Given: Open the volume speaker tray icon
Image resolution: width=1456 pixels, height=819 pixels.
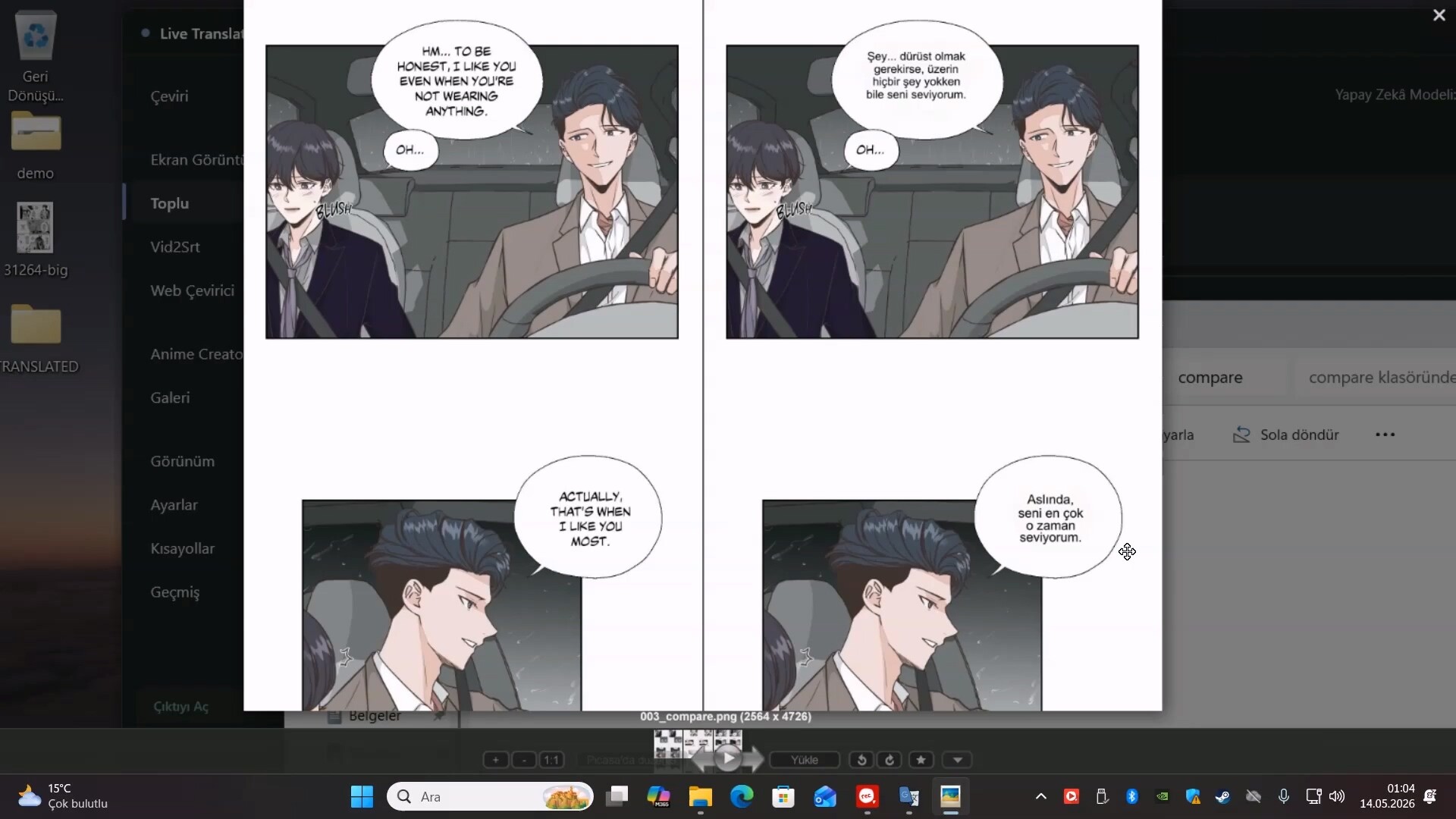Looking at the screenshot, I should (x=1337, y=796).
